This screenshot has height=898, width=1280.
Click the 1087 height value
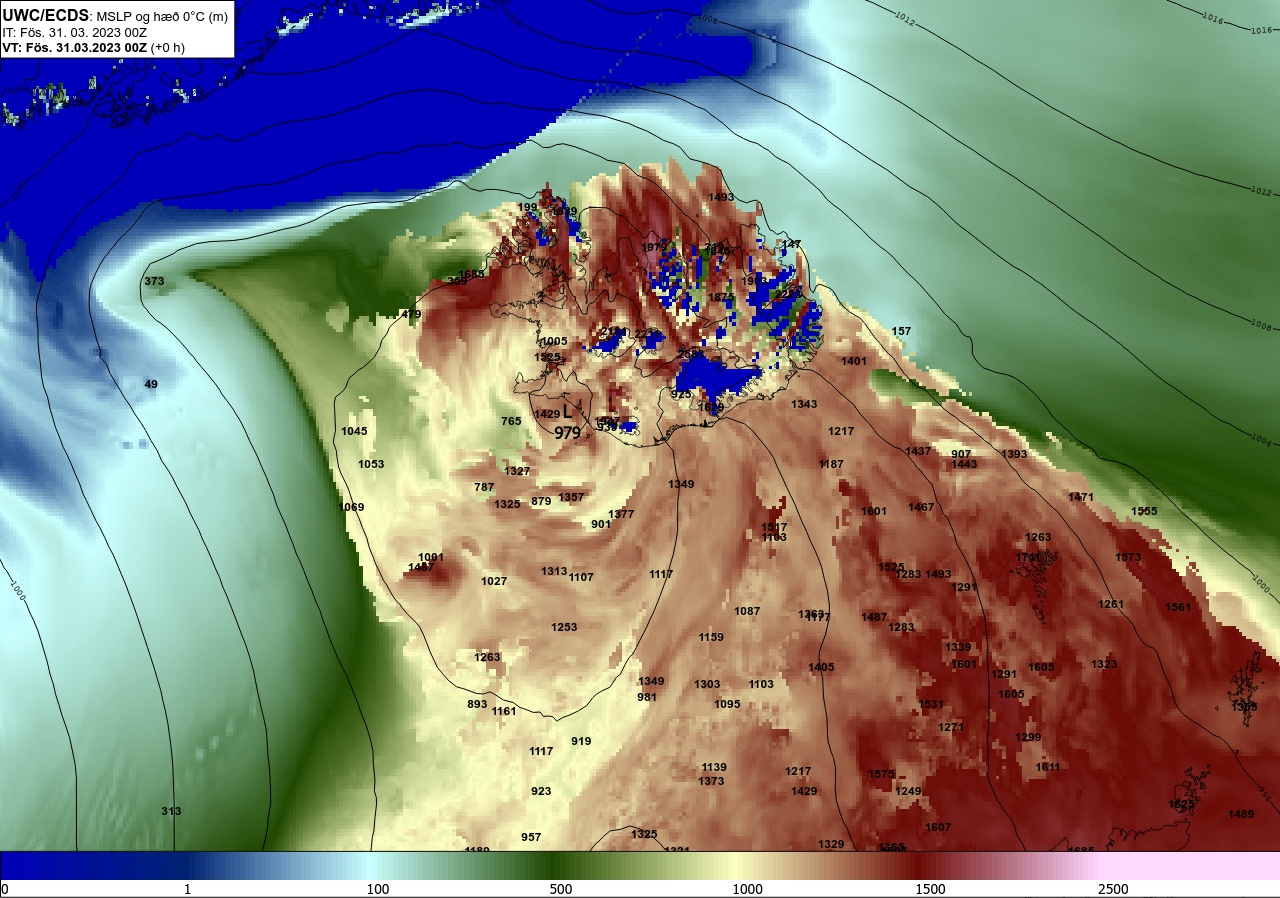pyautogui.click(x=747, y=611)
